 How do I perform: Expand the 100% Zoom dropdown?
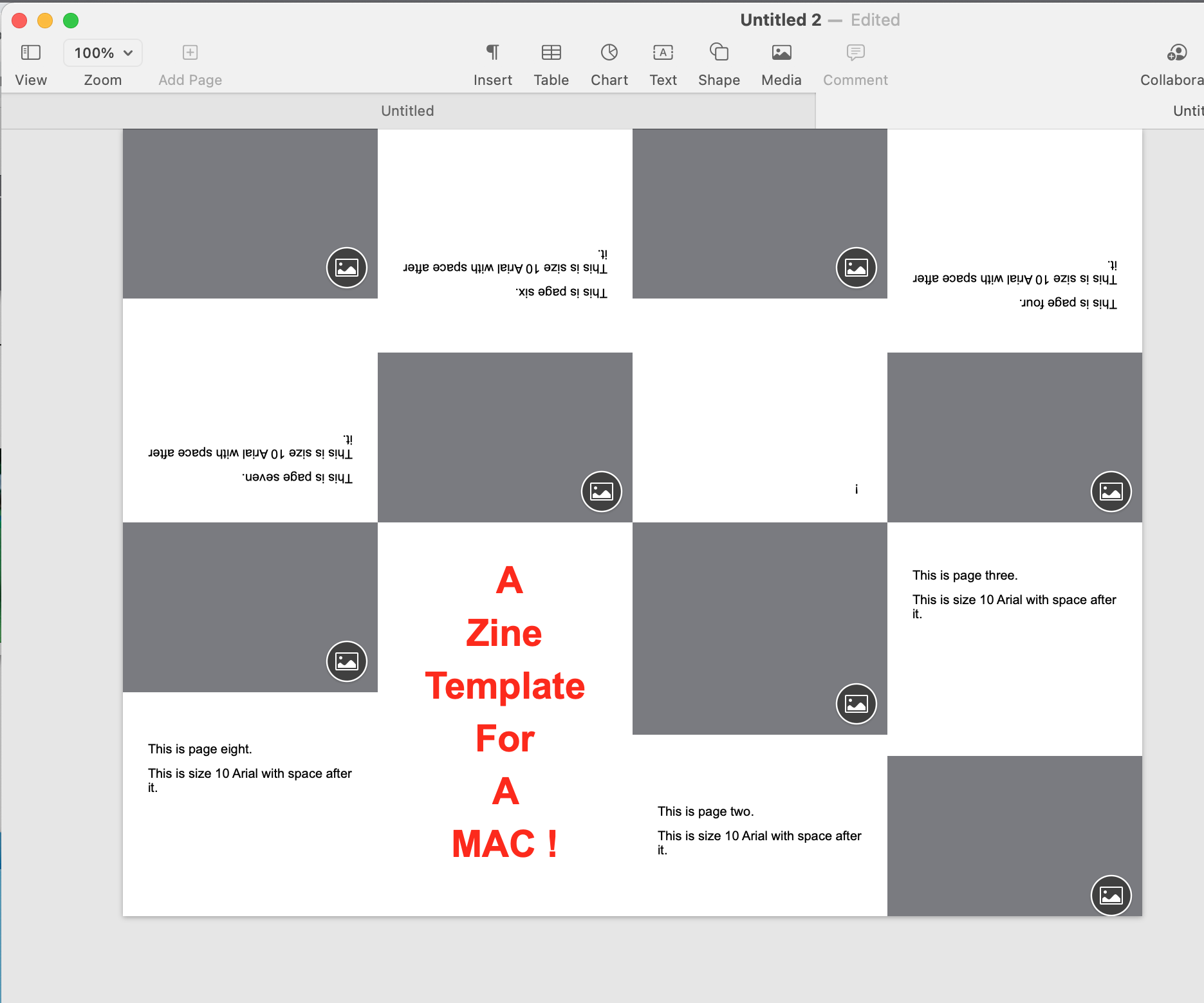point(103,53)
